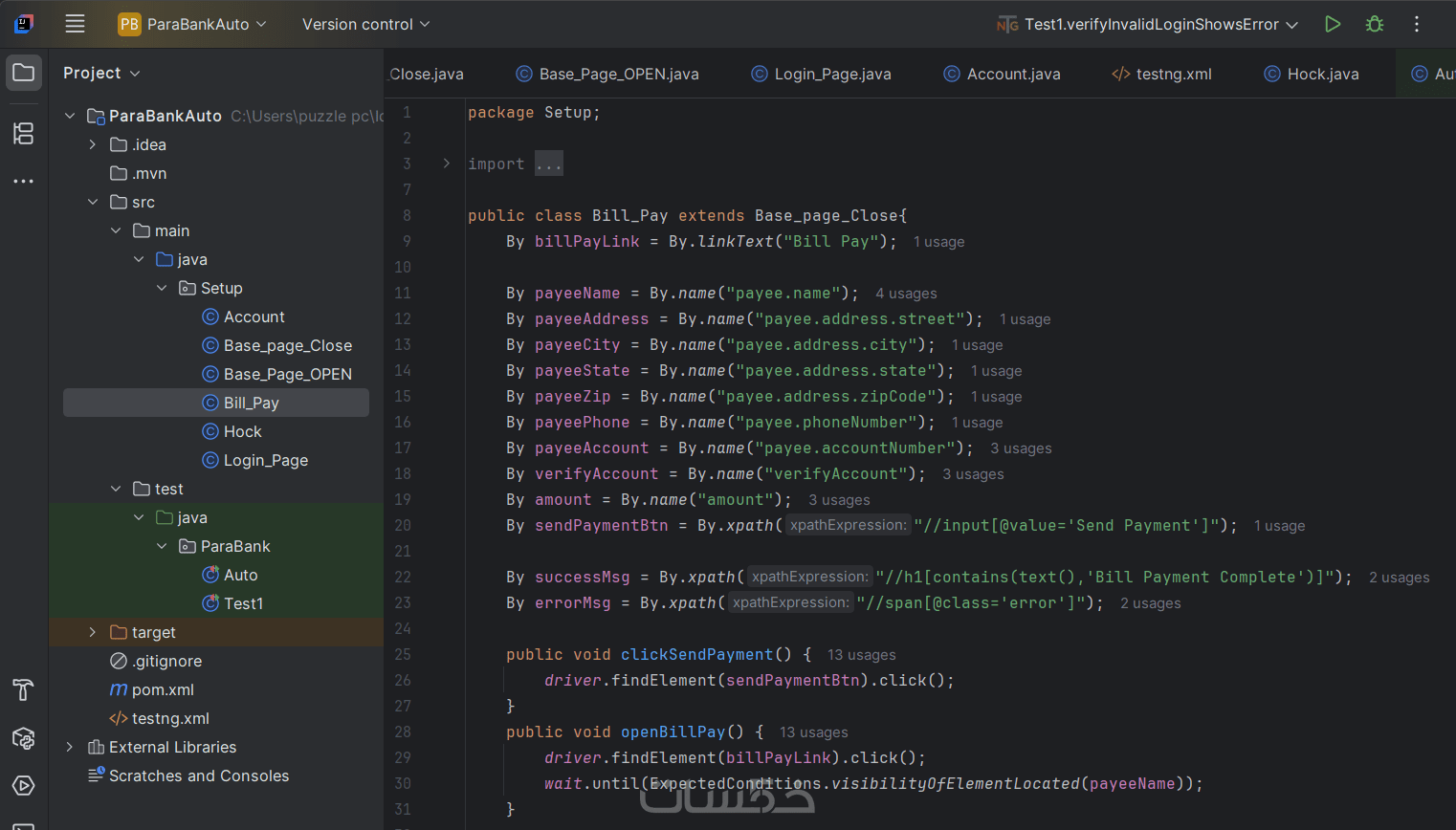
Task: Open the ParaBankAuto project menu
Action: [x=192, y=24]
